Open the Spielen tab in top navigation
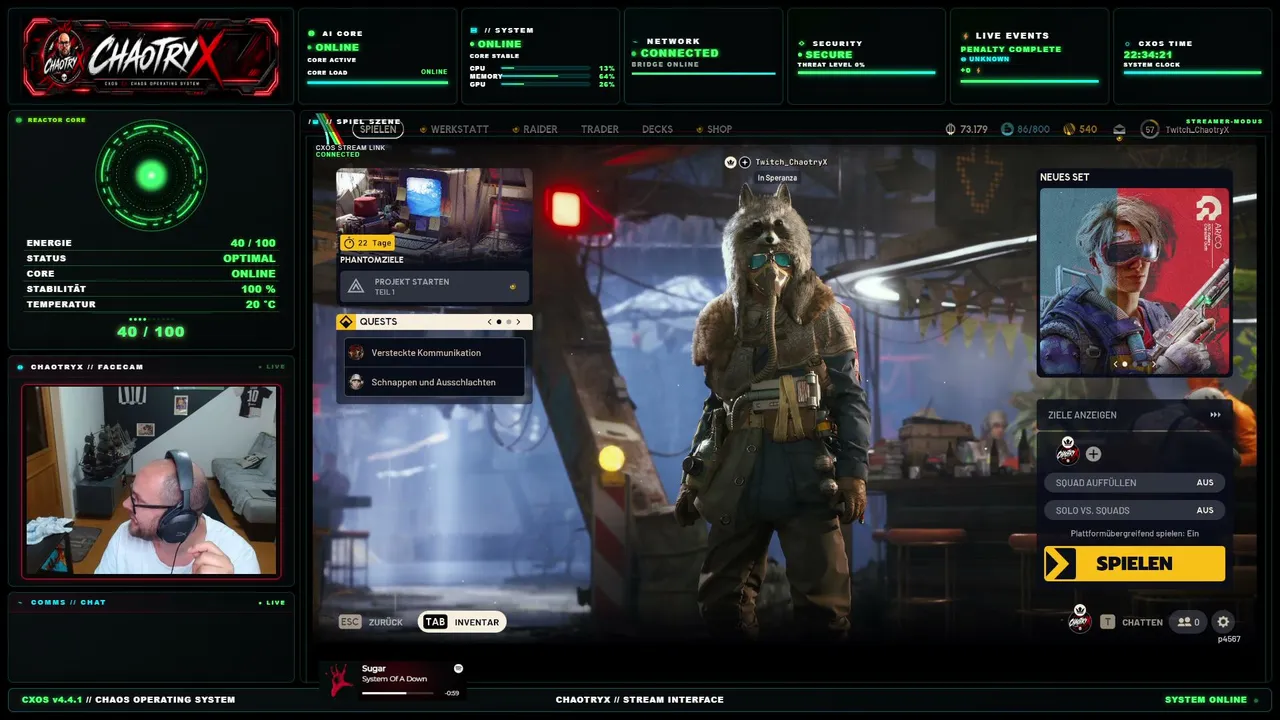The image size is (1280, 720). click(378, 129)
